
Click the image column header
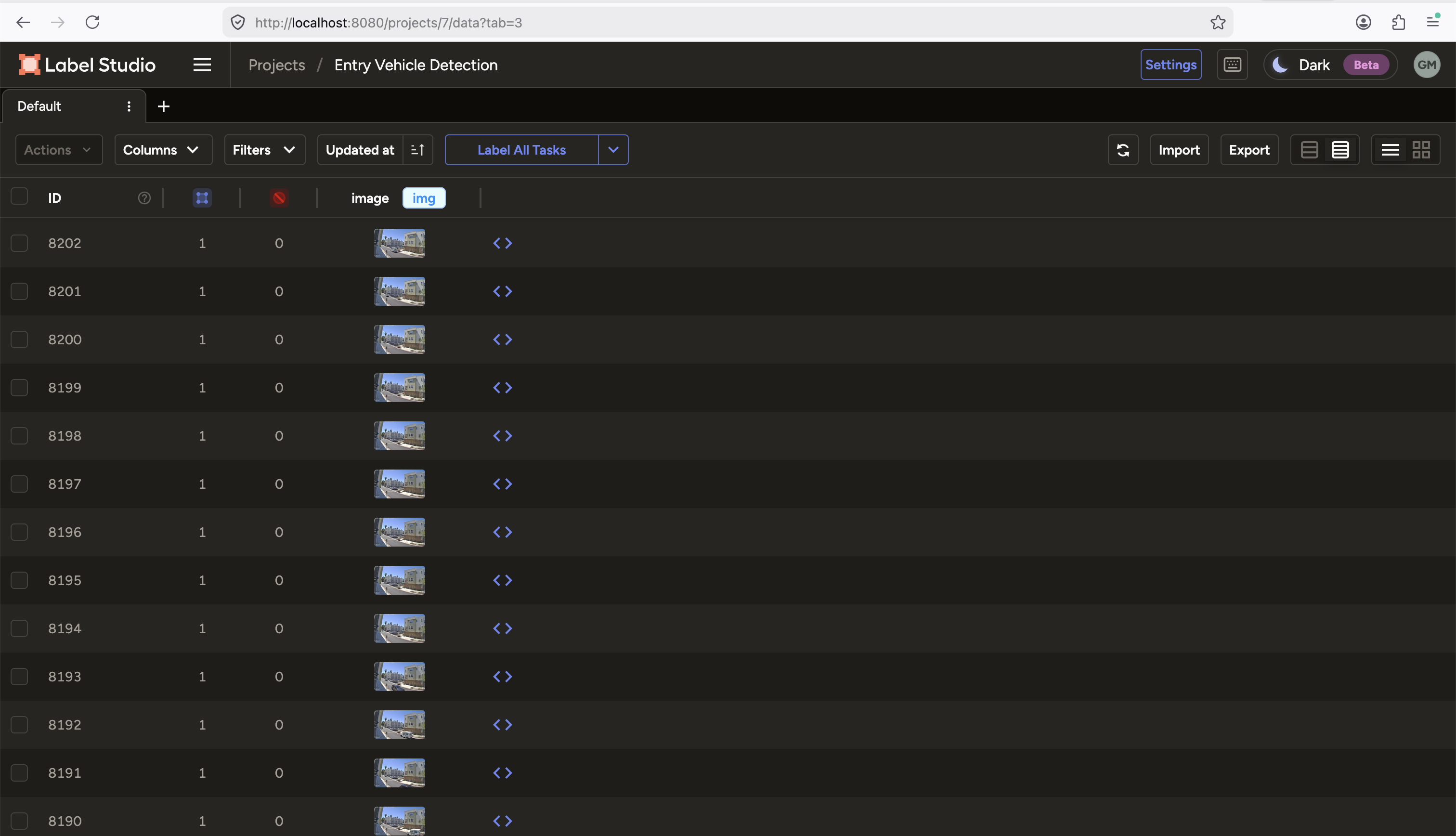pos(370,198)
